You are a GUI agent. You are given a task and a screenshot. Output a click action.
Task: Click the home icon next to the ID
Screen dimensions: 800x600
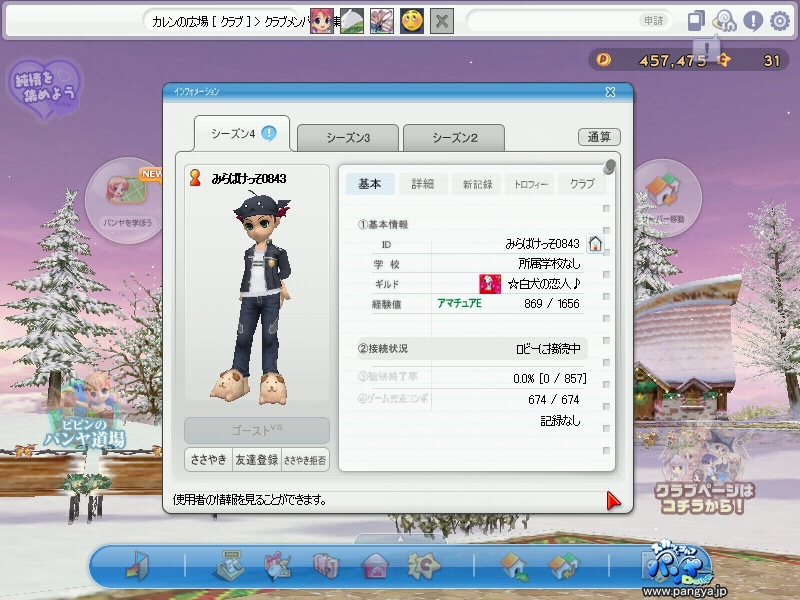(595, 243)
